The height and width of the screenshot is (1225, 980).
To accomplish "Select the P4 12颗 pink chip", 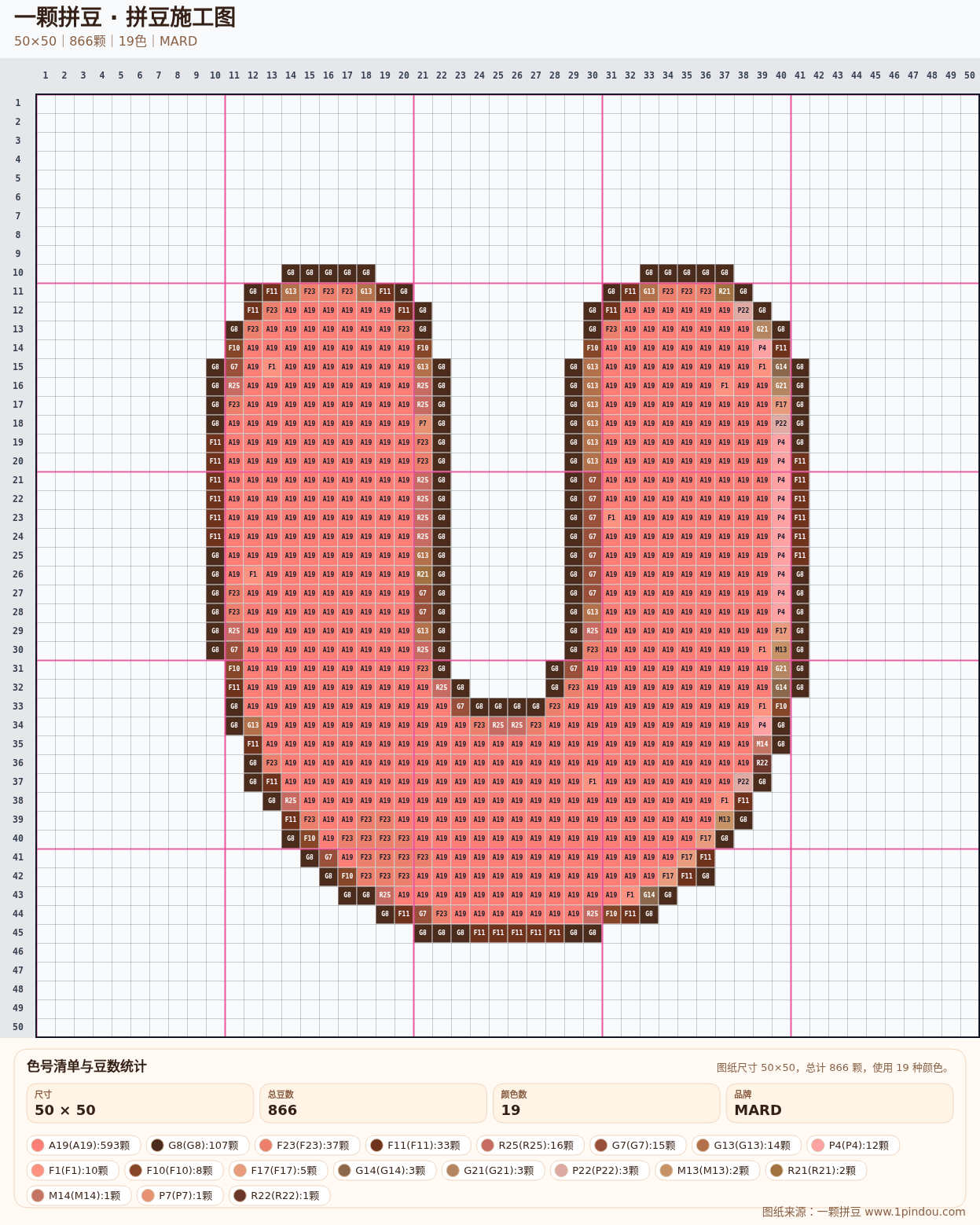I will (853, 1145).
